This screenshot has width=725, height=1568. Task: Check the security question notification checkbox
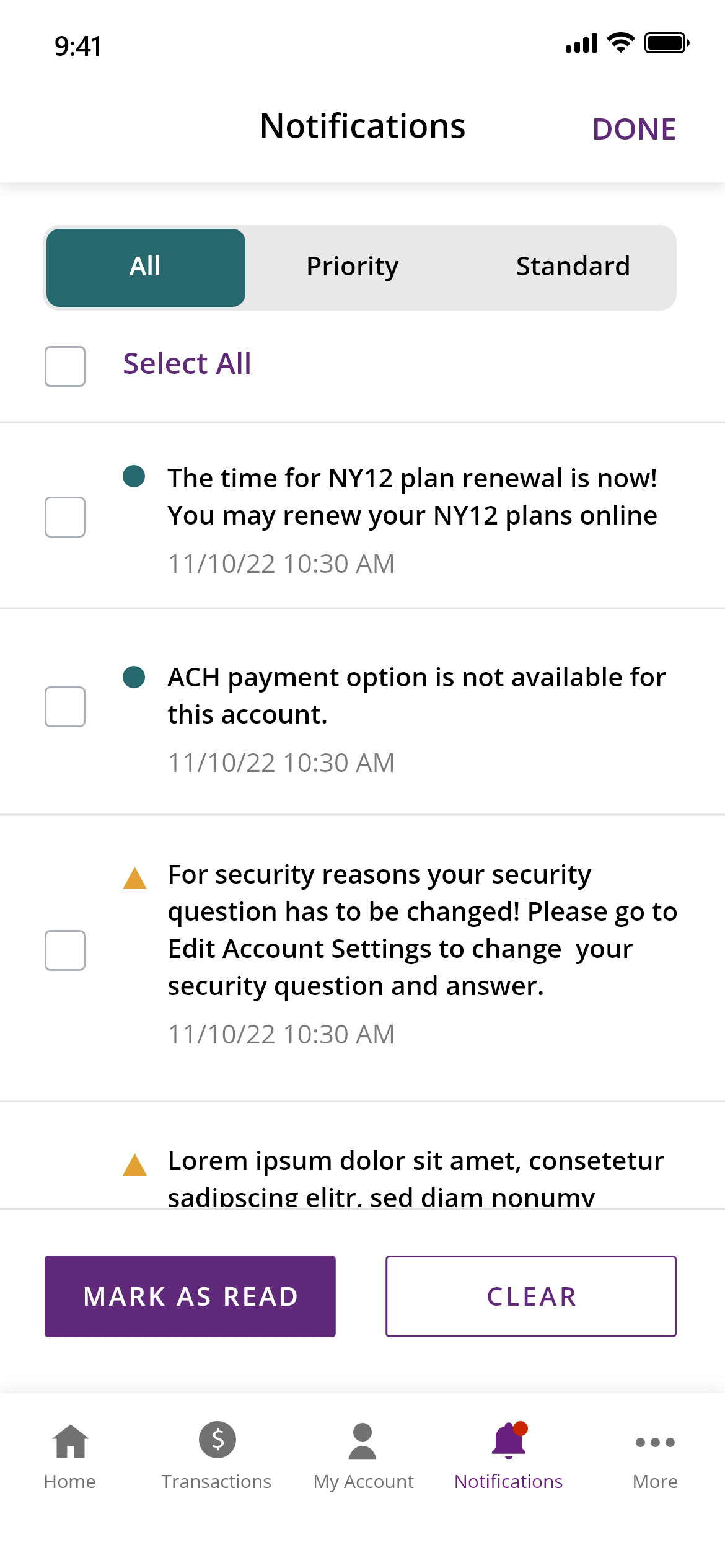click(x=65, y=950)
